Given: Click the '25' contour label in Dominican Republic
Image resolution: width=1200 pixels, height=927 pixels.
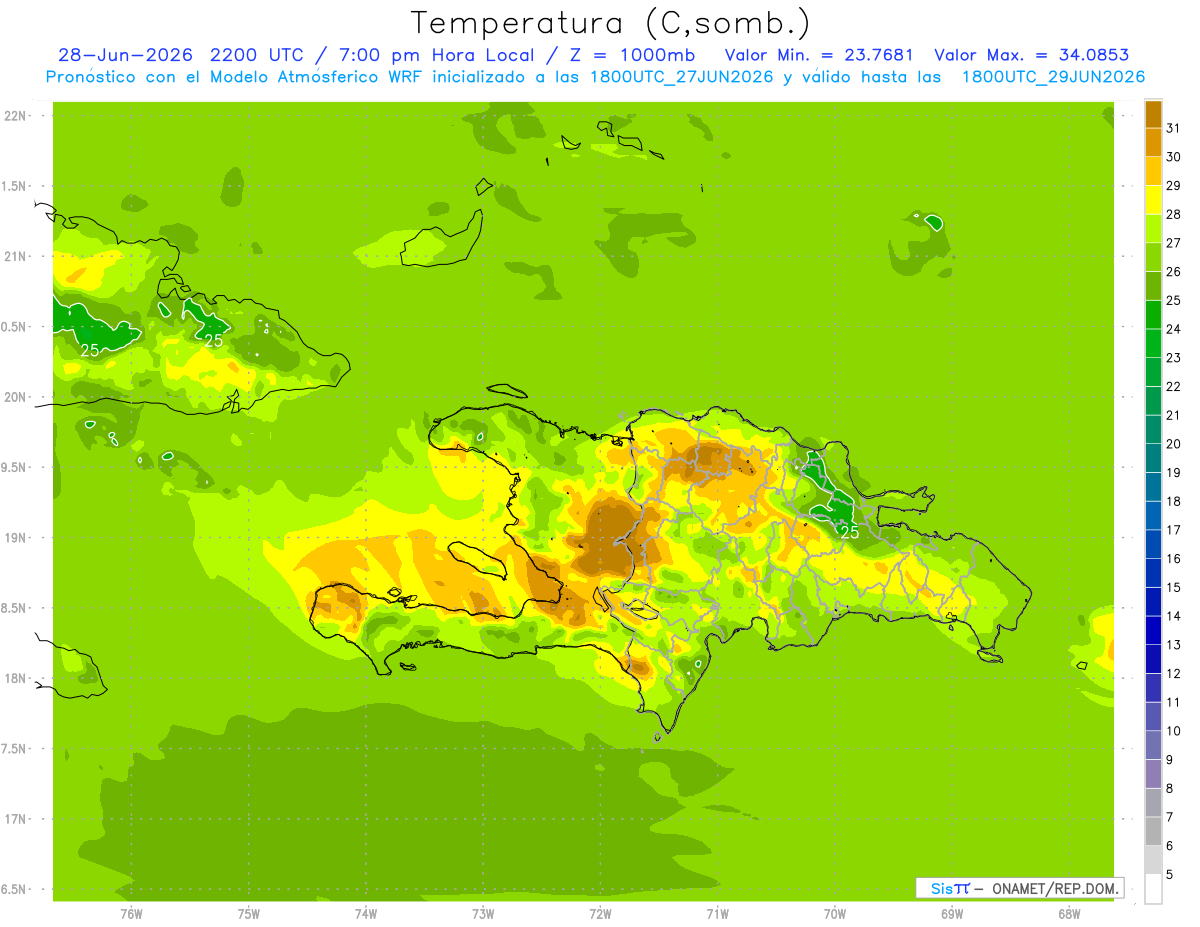Looking at the screenshot, I should coord(849,533).
